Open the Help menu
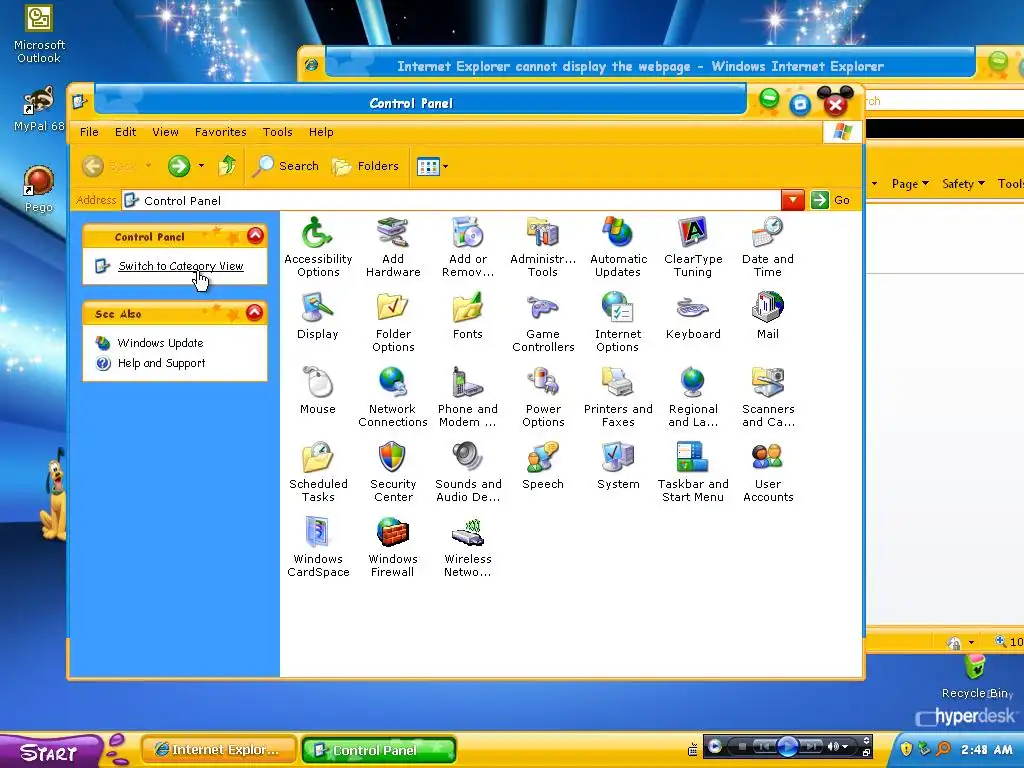Screen dimensions: 1024x768 [x=321, y=132]
